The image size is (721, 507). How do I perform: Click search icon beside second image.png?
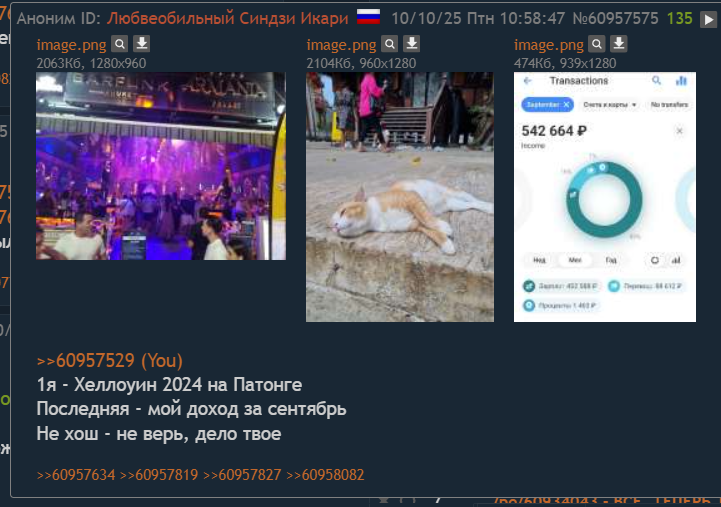[389, 44]
